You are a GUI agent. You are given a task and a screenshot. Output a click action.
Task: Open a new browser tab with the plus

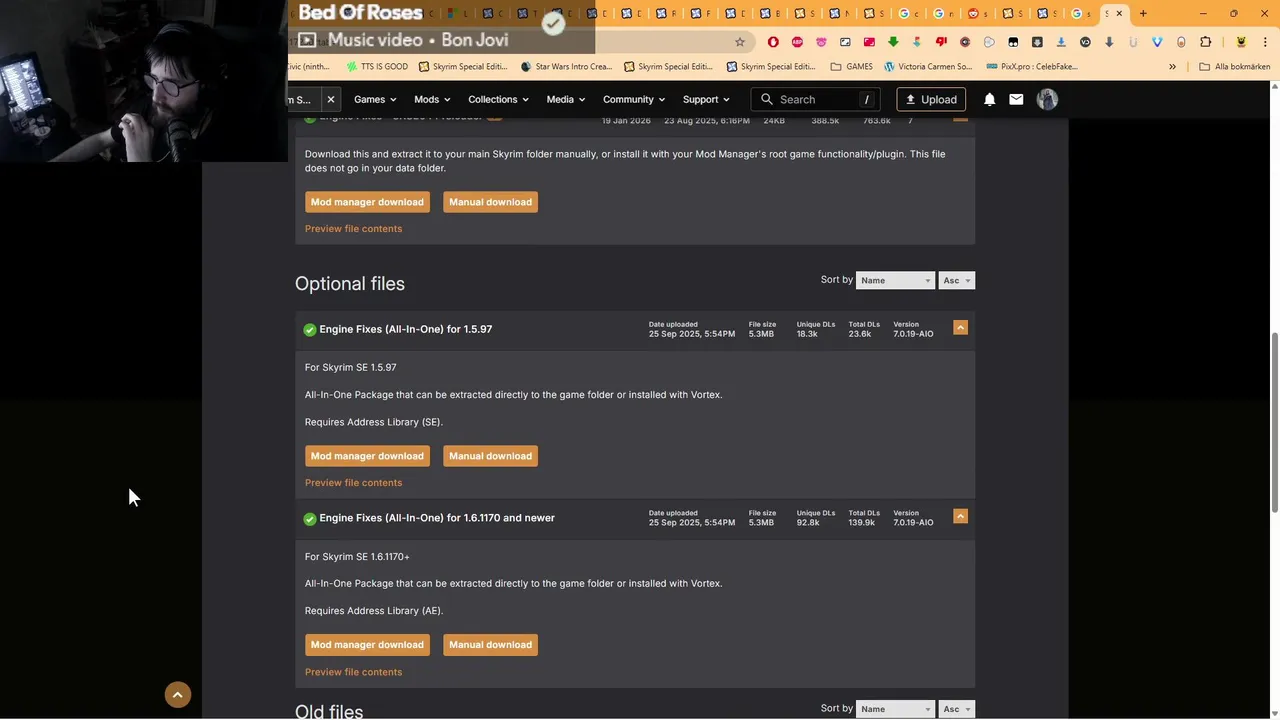point(1143,13)
